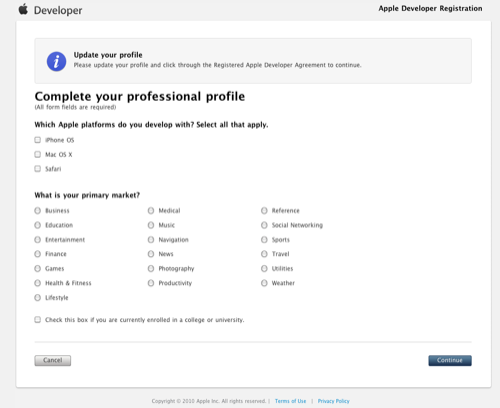Click the 'What is your primary market?' question
The height and width of the screenshot is (408, 500).
point(87,195)
